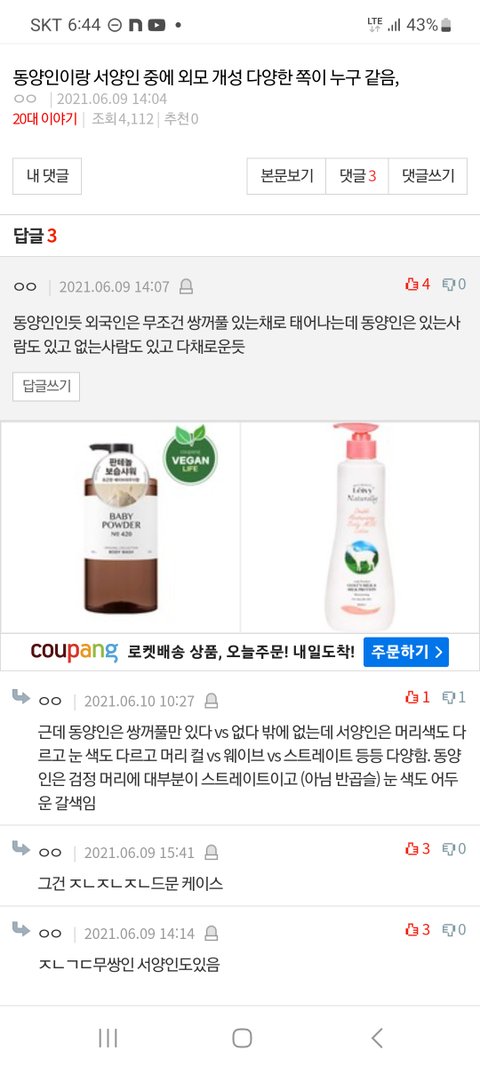Upvote the 14:07 top comment
480x1067 pixels.
417,284
